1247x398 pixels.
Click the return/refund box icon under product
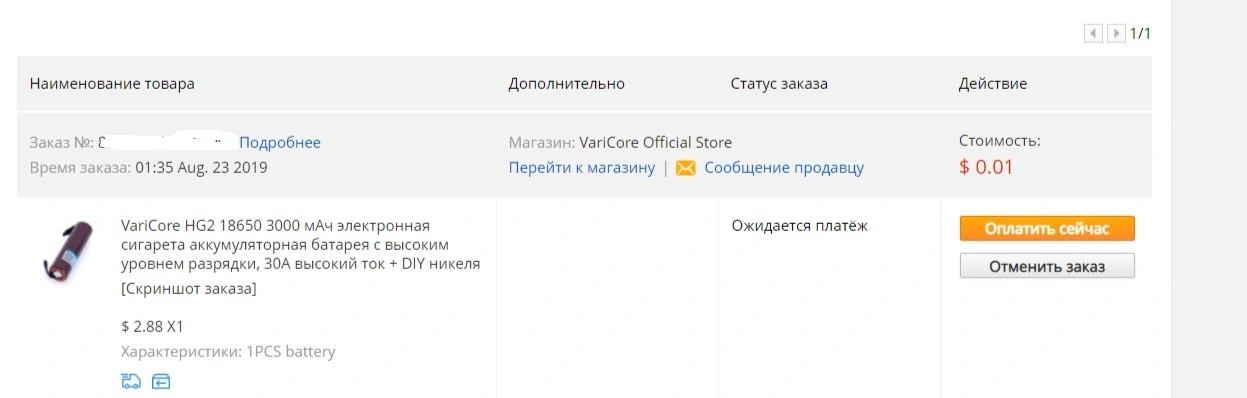click(x=162, y=381)
